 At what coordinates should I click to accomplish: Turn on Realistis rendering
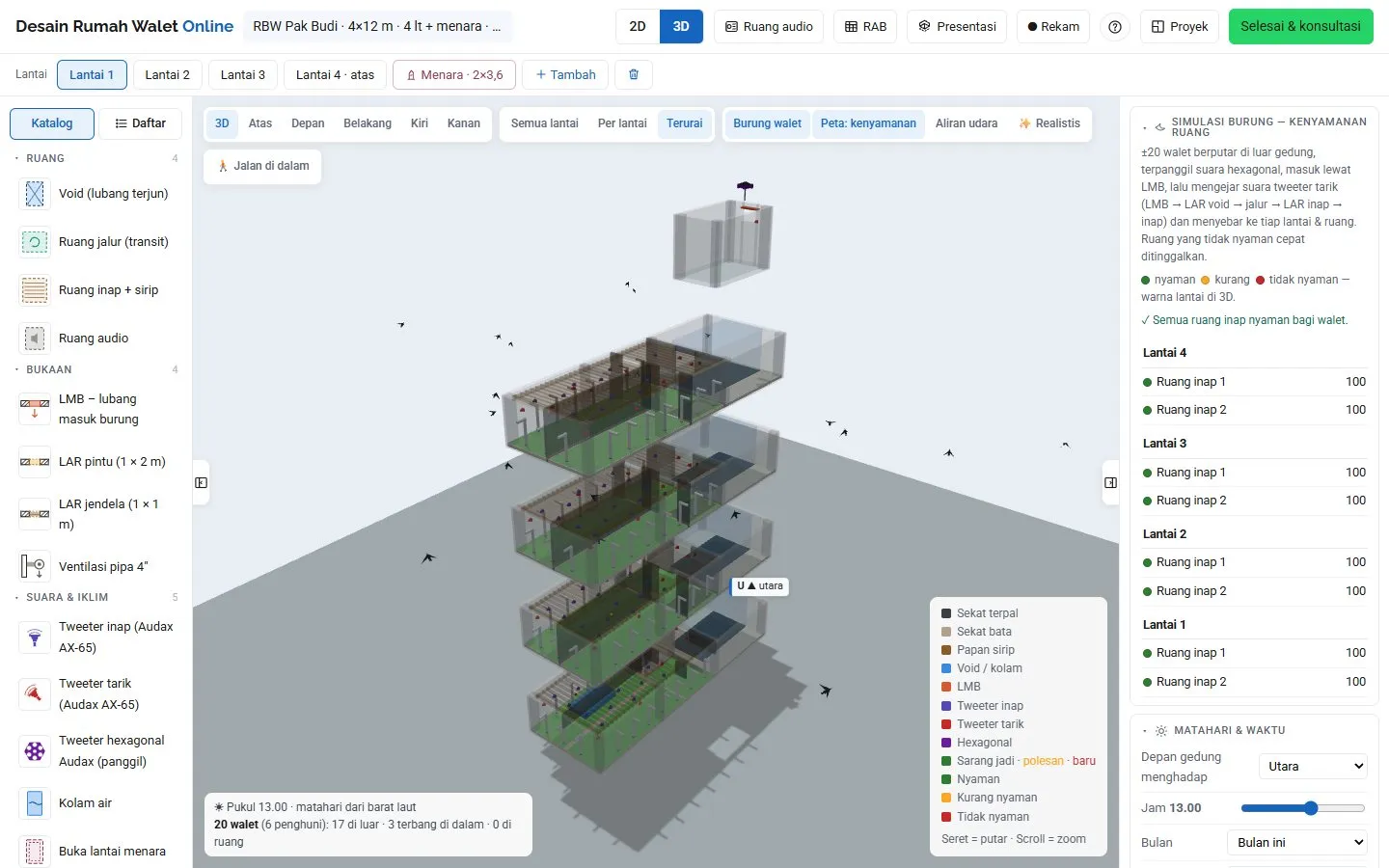tap(1049, 123)
